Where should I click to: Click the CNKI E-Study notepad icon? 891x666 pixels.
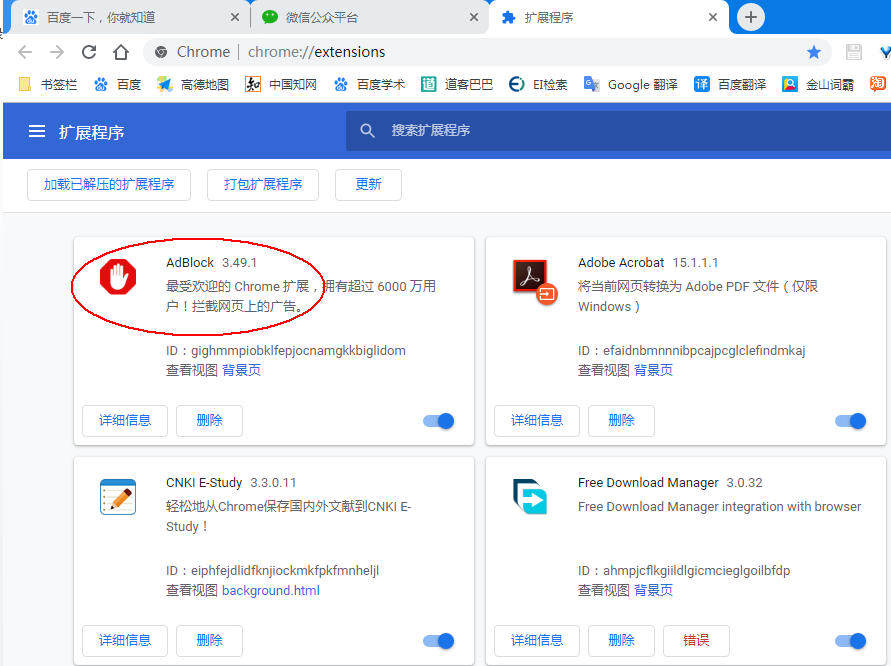point(118,497)
